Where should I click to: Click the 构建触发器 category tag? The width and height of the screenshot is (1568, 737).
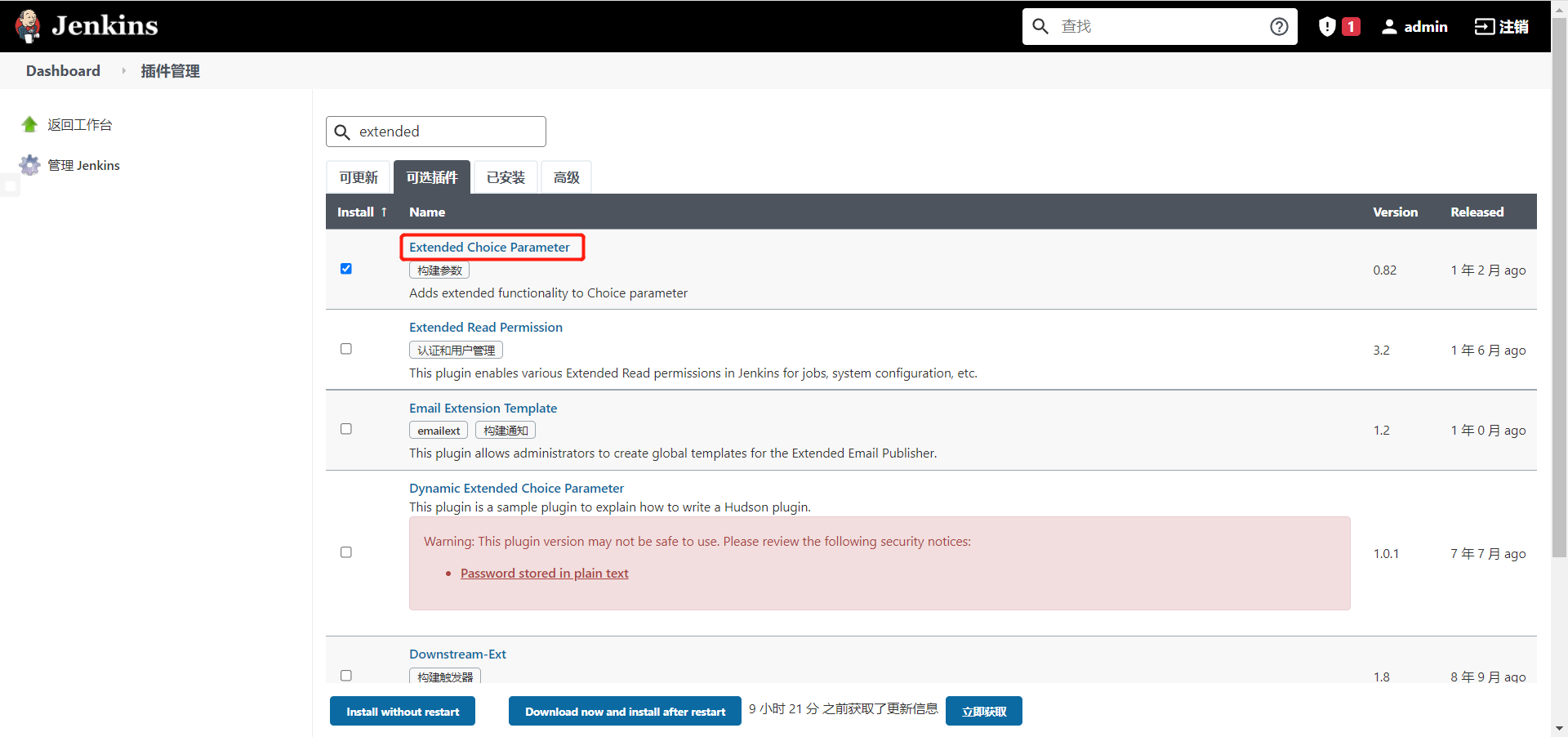(x=445, y=677)
